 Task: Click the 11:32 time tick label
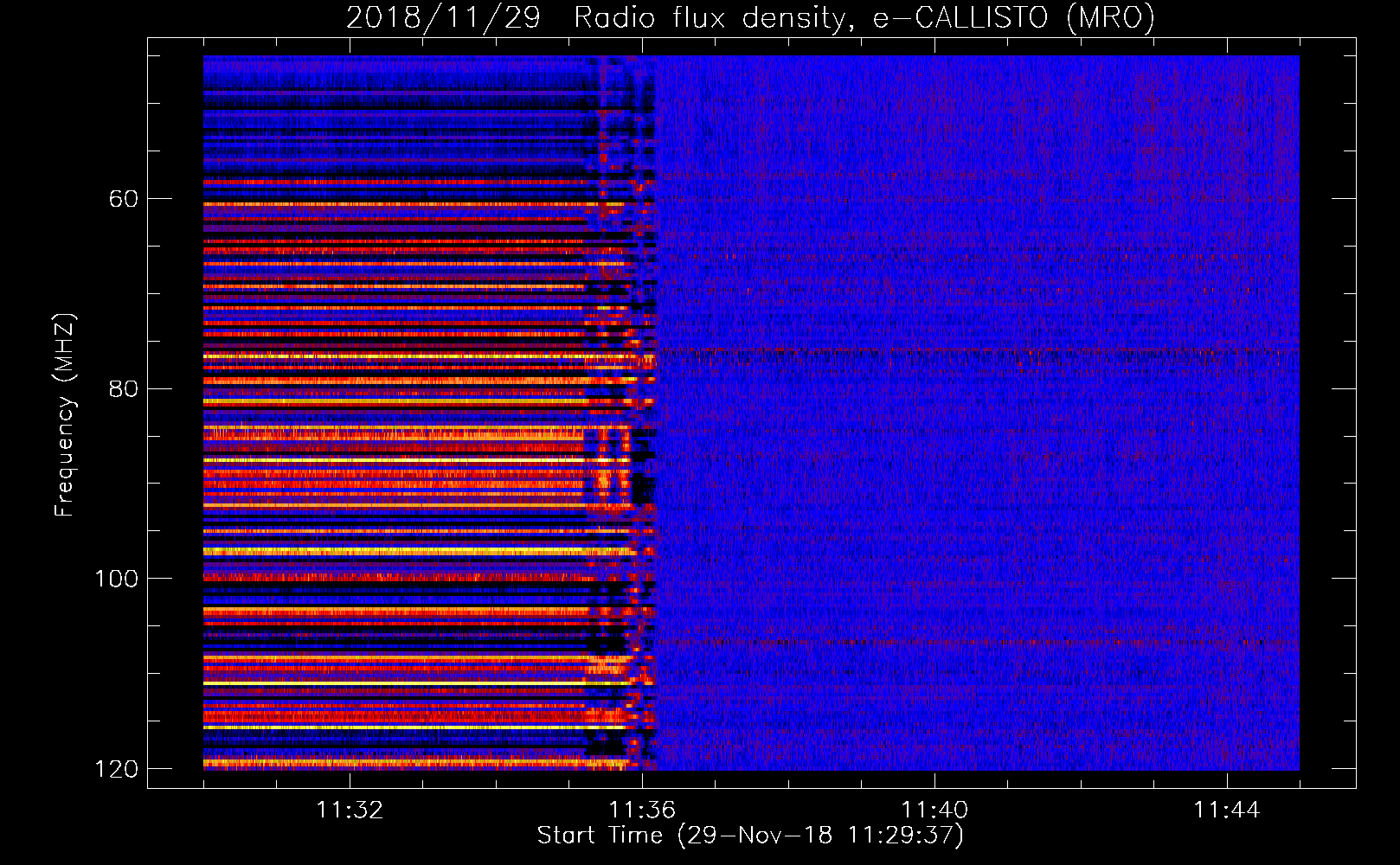350,811
